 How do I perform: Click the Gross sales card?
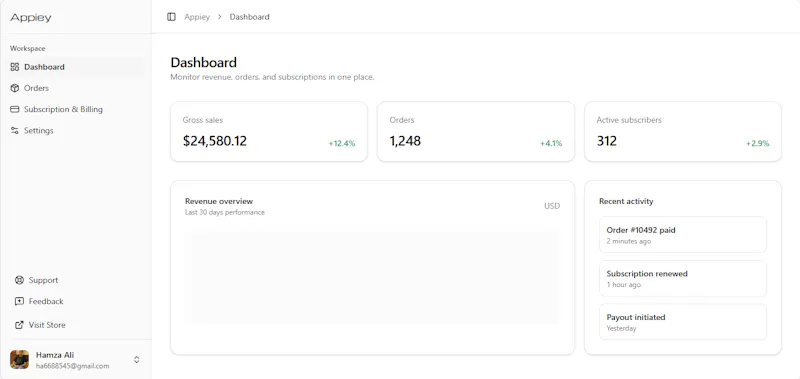point(269,132)
